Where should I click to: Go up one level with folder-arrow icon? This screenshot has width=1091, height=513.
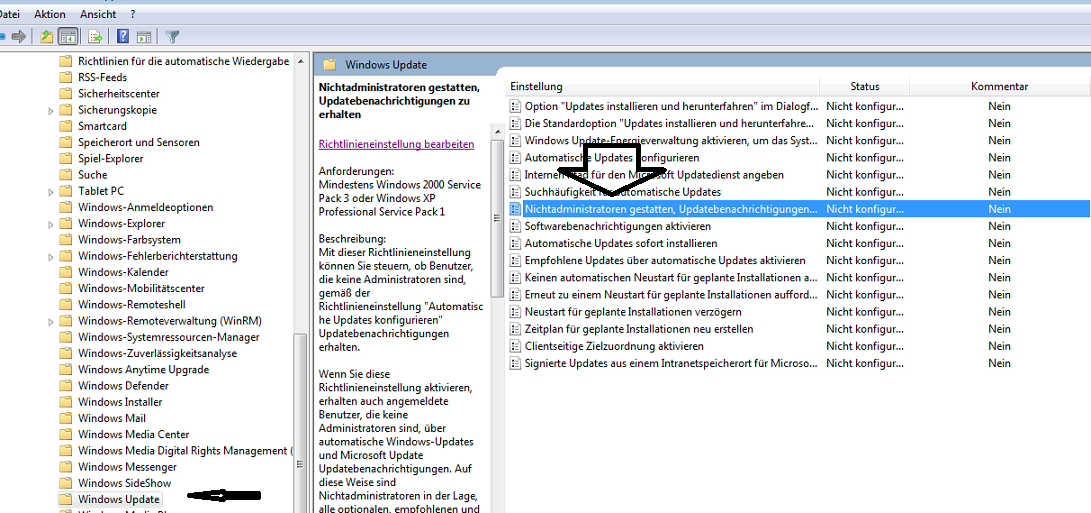47,36
